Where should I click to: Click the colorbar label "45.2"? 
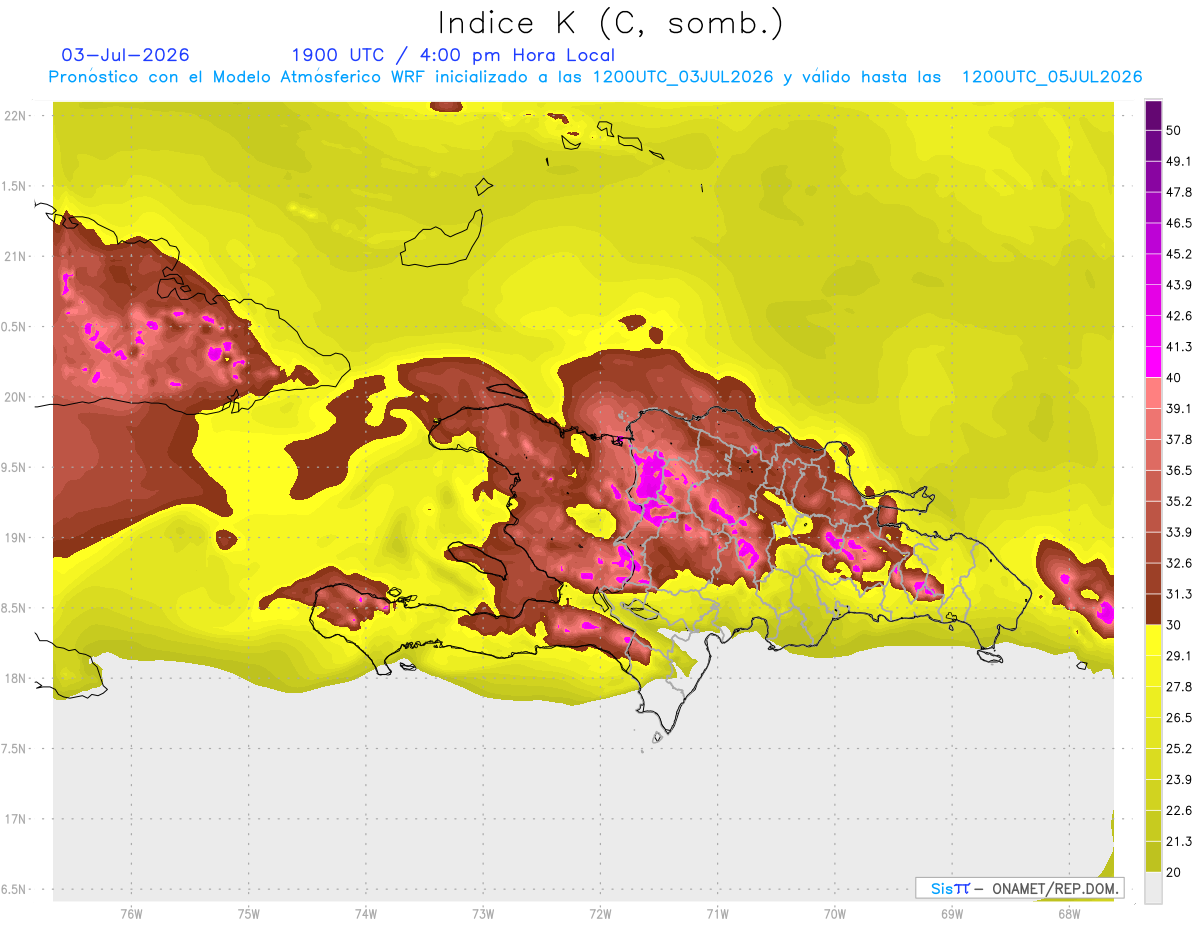(1179, 254)
